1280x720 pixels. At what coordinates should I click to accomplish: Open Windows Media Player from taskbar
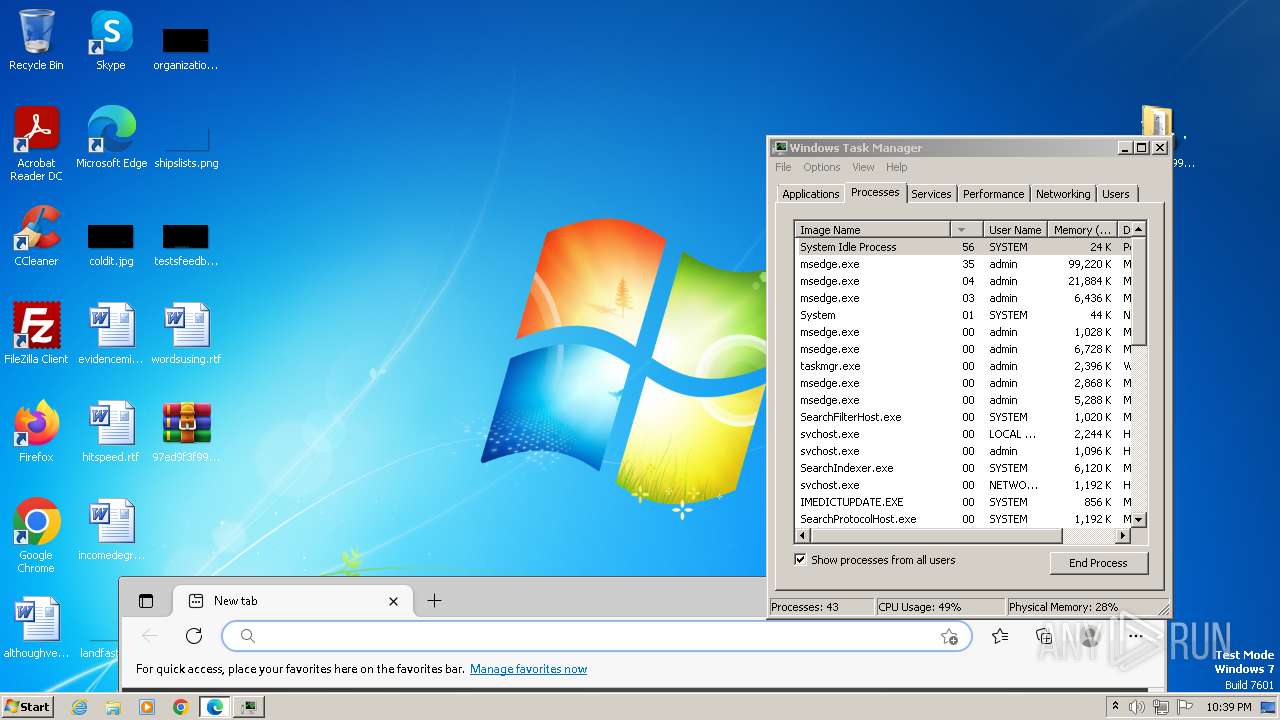pos(147,707)
